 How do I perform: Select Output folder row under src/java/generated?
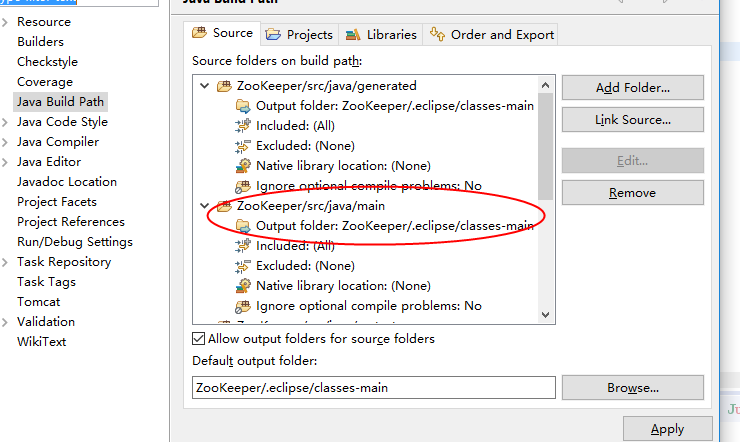(x=395, y=106)
